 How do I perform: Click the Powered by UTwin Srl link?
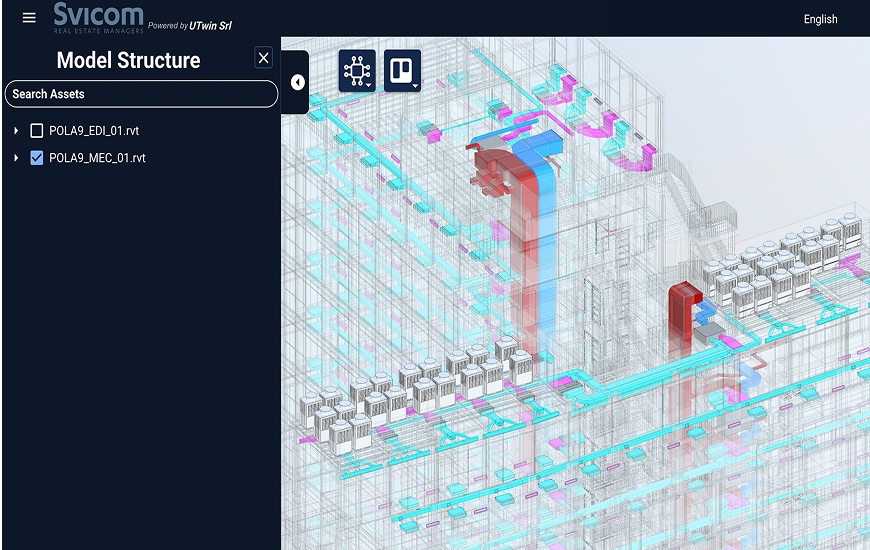[x=190, y=25]
